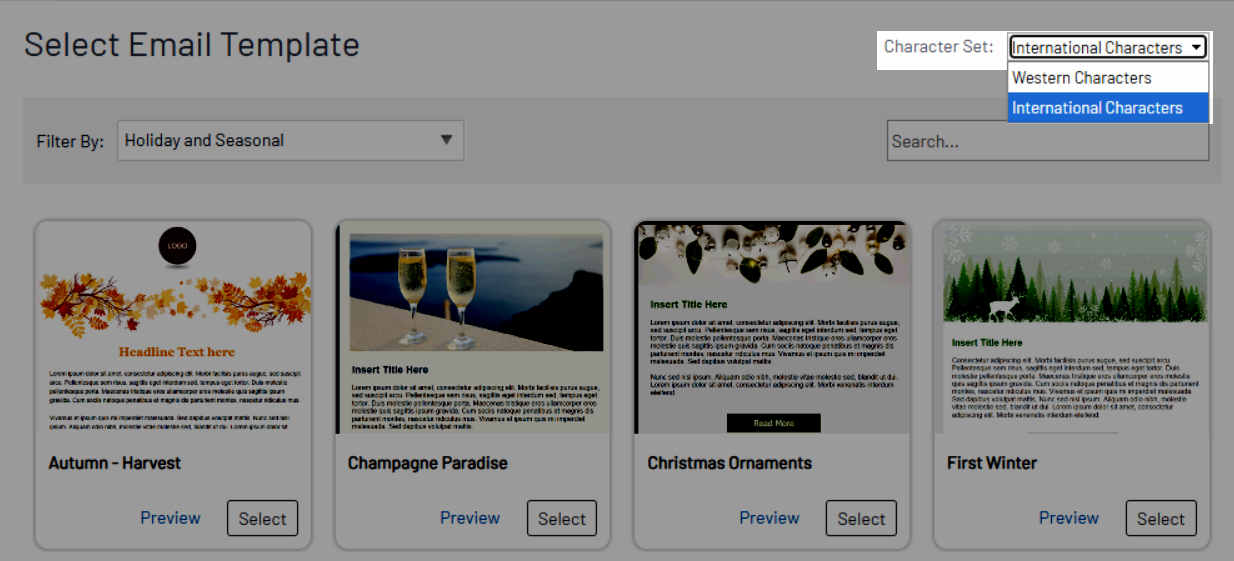
Task: Click the Read More button in Christmas thumbnail
Action: [x=773, y=423]
